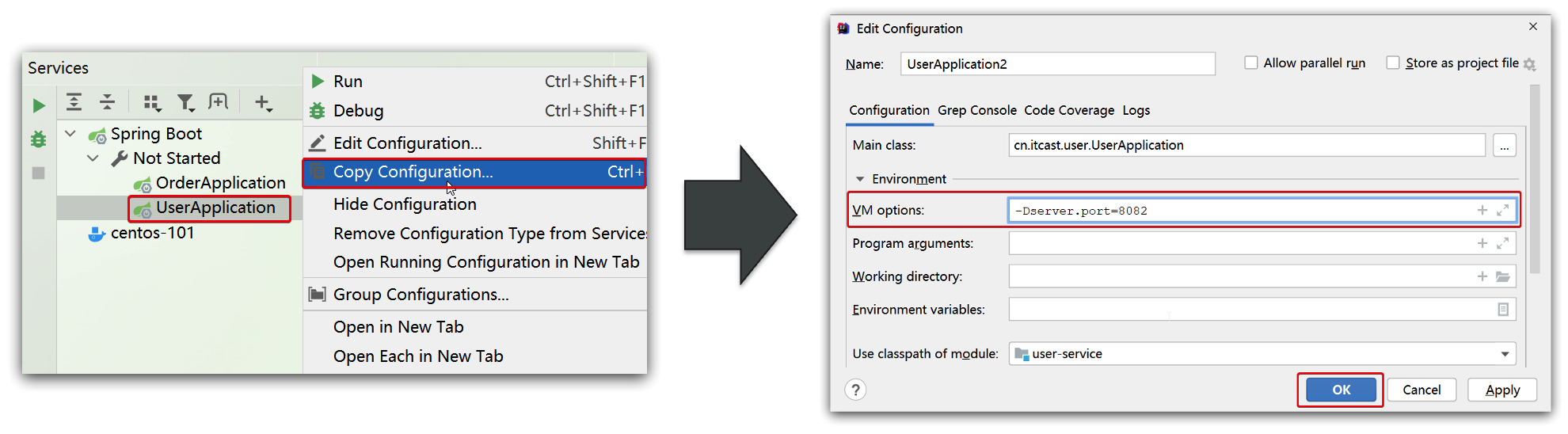The height and width of the screenshot is (434, 1568).
Task: Collapse the Environment section
Action: pyautogui.click(x=860, y=179)
